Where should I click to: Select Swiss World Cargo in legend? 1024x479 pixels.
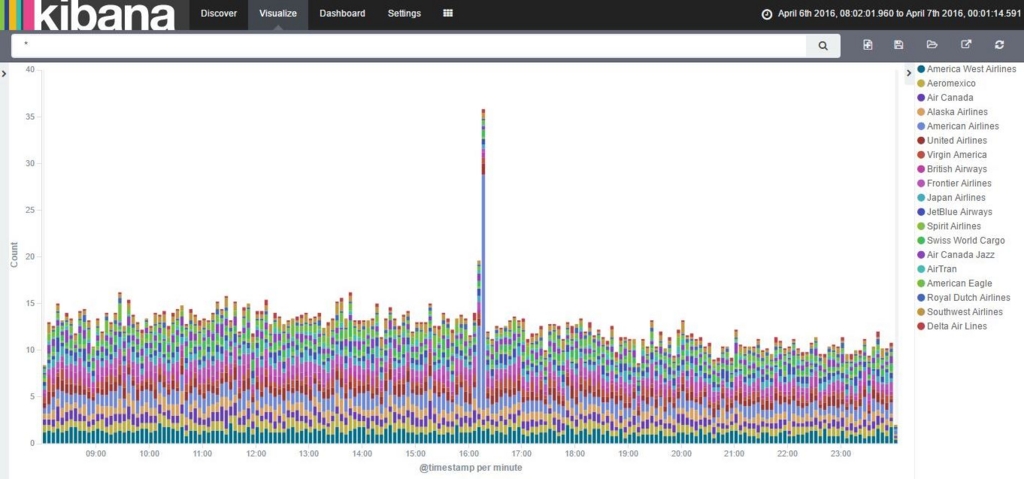[x=966, y=240]
